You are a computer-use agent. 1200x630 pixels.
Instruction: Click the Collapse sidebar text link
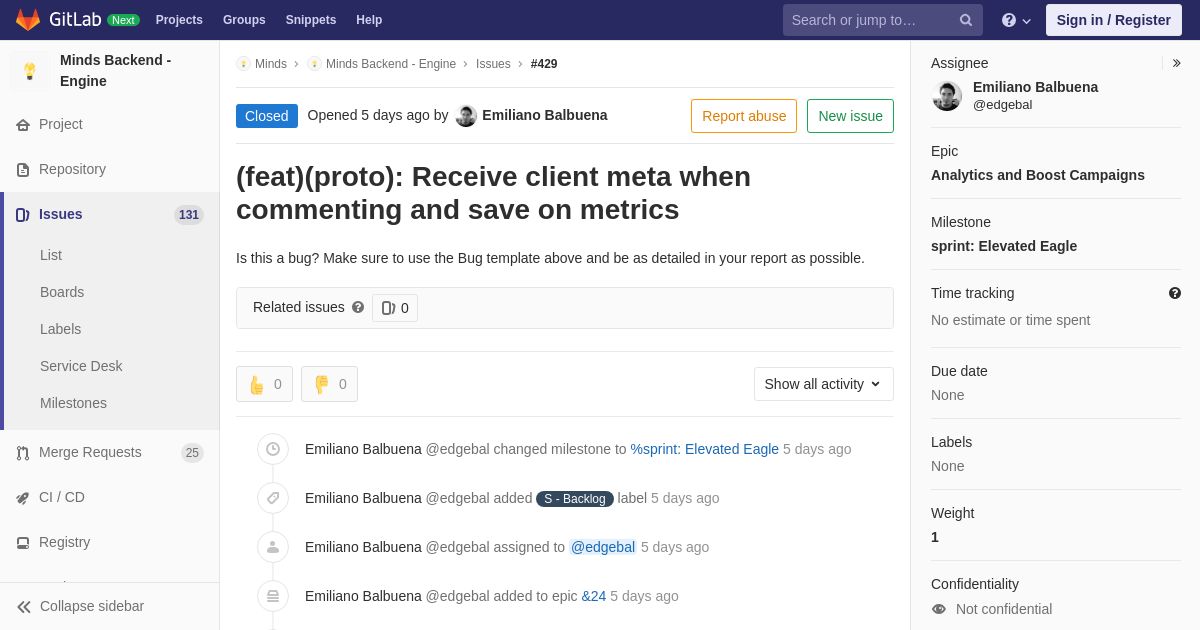[x=92, y=606]
